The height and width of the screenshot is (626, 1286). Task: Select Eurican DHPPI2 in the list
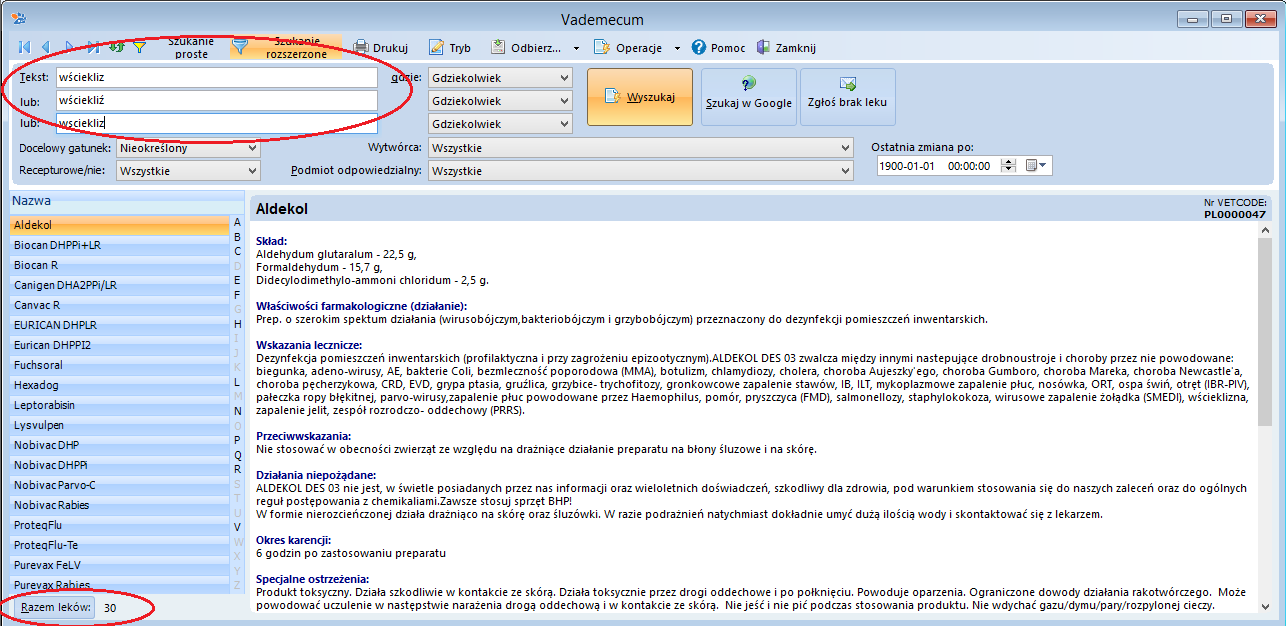point(120,345)
